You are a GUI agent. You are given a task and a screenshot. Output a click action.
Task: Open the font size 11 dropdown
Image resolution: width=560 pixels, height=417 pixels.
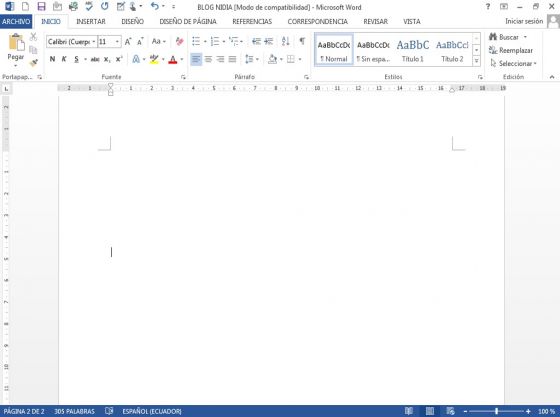[x=117, y=42]
